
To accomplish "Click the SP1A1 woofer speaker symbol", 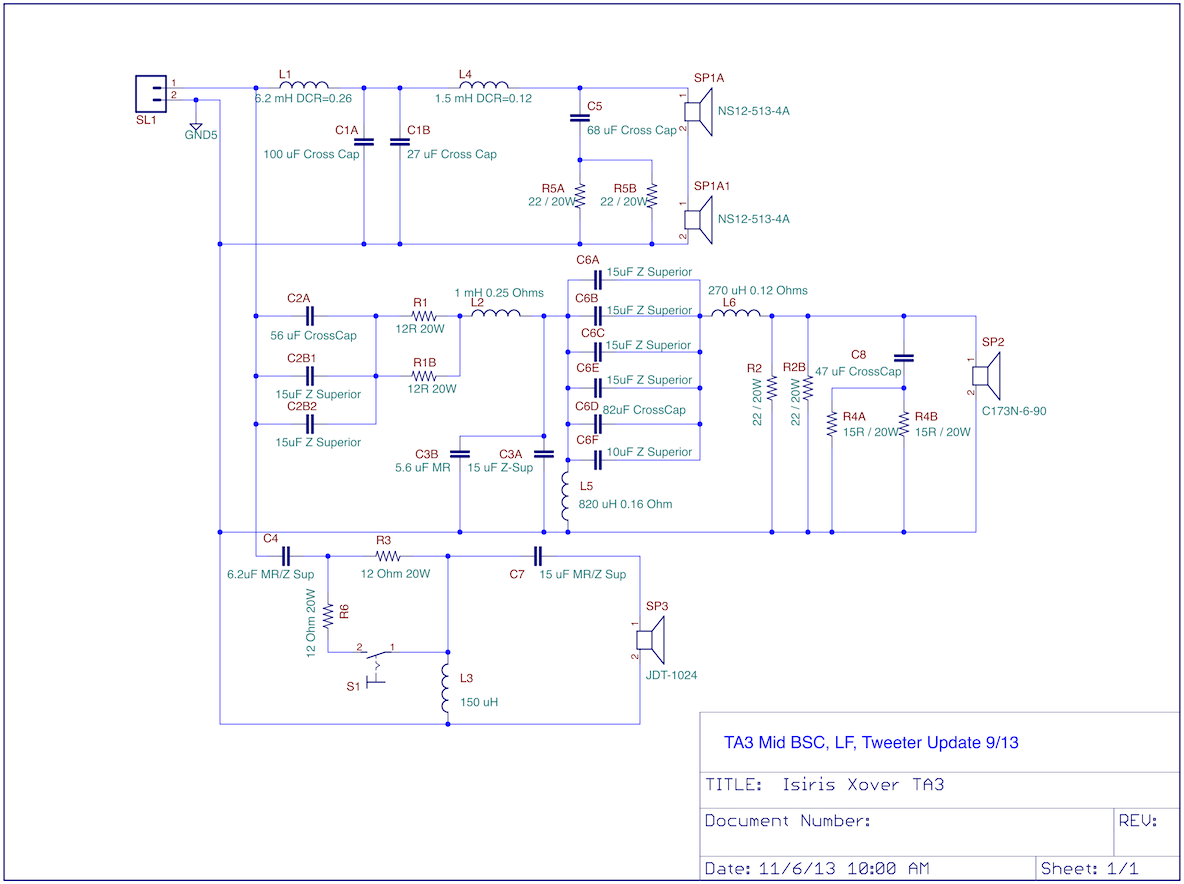I will pos(698,220).
